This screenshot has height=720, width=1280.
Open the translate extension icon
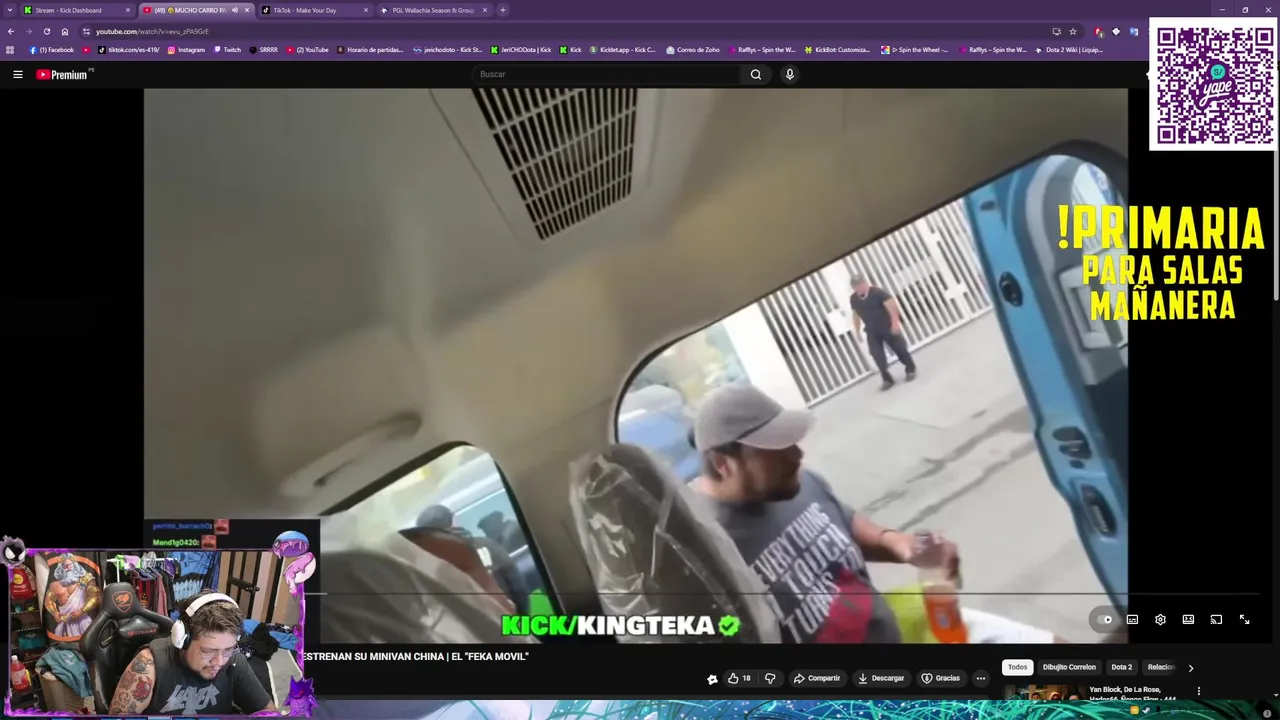[x=1134, y=31]
